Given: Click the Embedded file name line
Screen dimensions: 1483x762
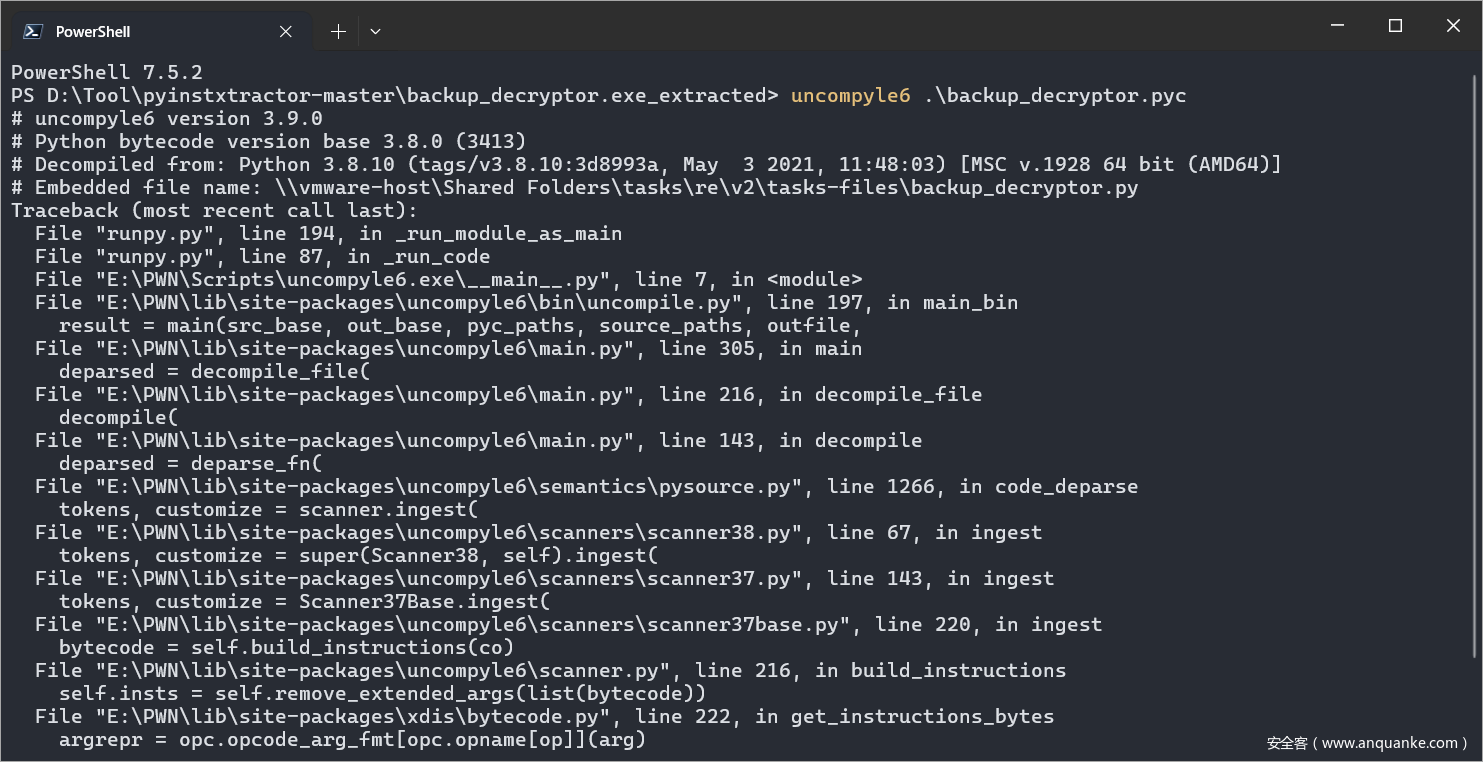Looking at the screenshot, I should [x=574, y=188].
